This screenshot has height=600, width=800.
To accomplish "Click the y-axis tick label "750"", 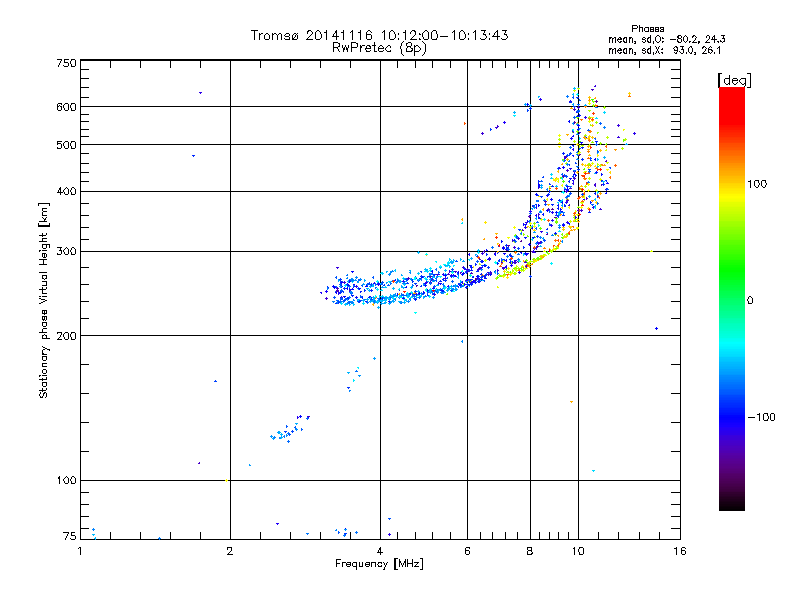I will pyautogui.click(x=66, y=63).
